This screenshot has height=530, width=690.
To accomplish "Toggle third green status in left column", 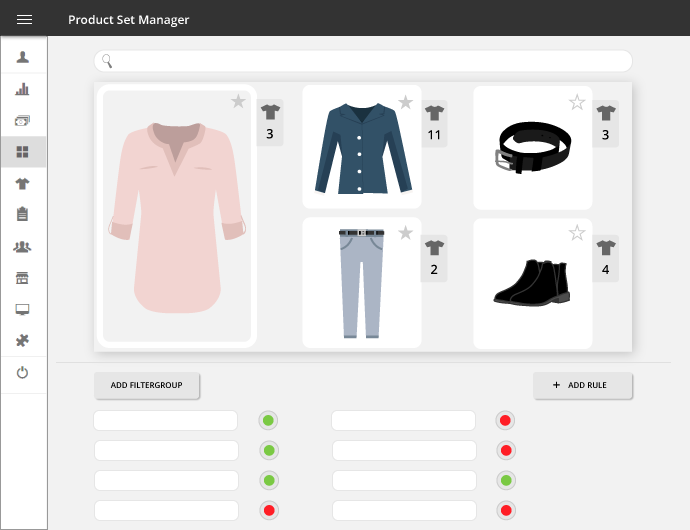I will tap(269, 480).
